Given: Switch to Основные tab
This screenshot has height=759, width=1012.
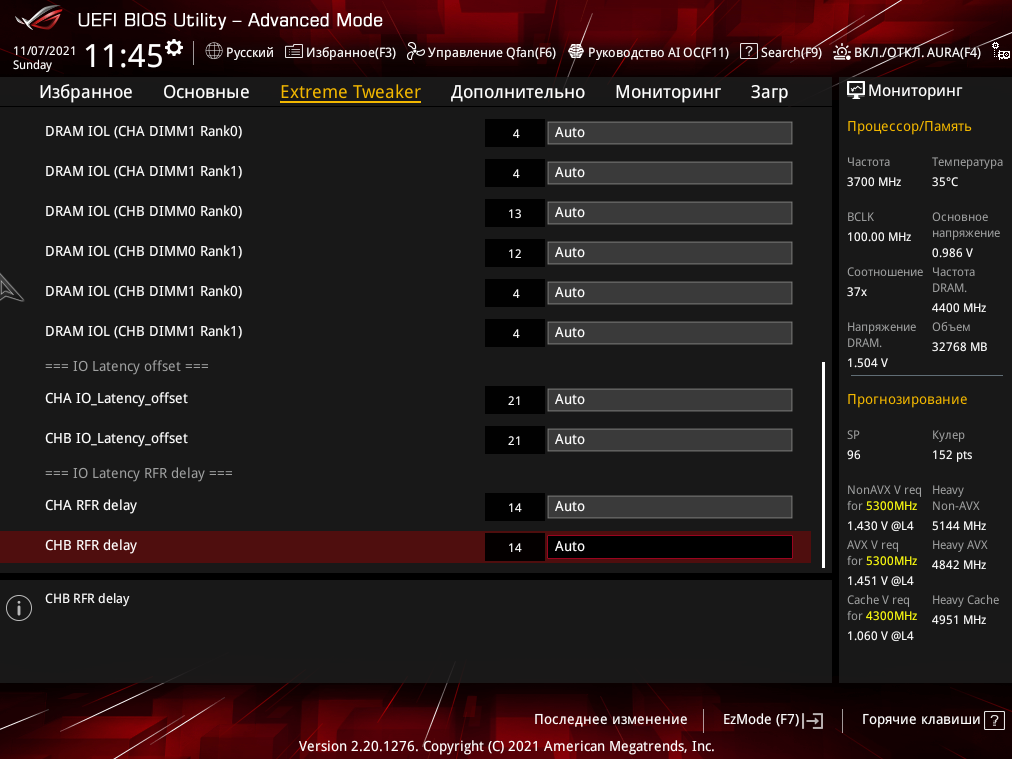Looking at the screenshot, I should pyautogui.click(x=206, y=92).
